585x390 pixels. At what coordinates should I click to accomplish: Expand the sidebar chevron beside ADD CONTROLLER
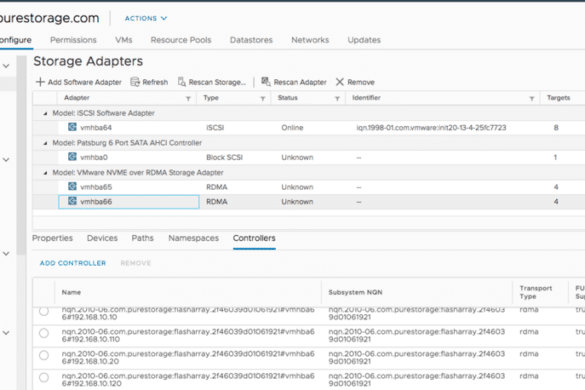tap(6, 254)
